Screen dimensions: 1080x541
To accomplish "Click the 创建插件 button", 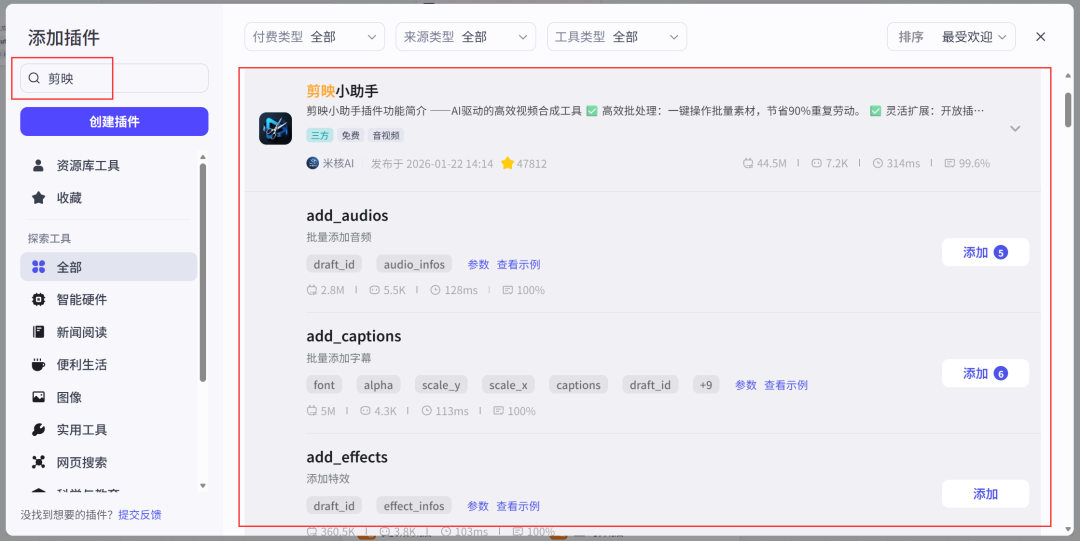I will coord(114,121).
